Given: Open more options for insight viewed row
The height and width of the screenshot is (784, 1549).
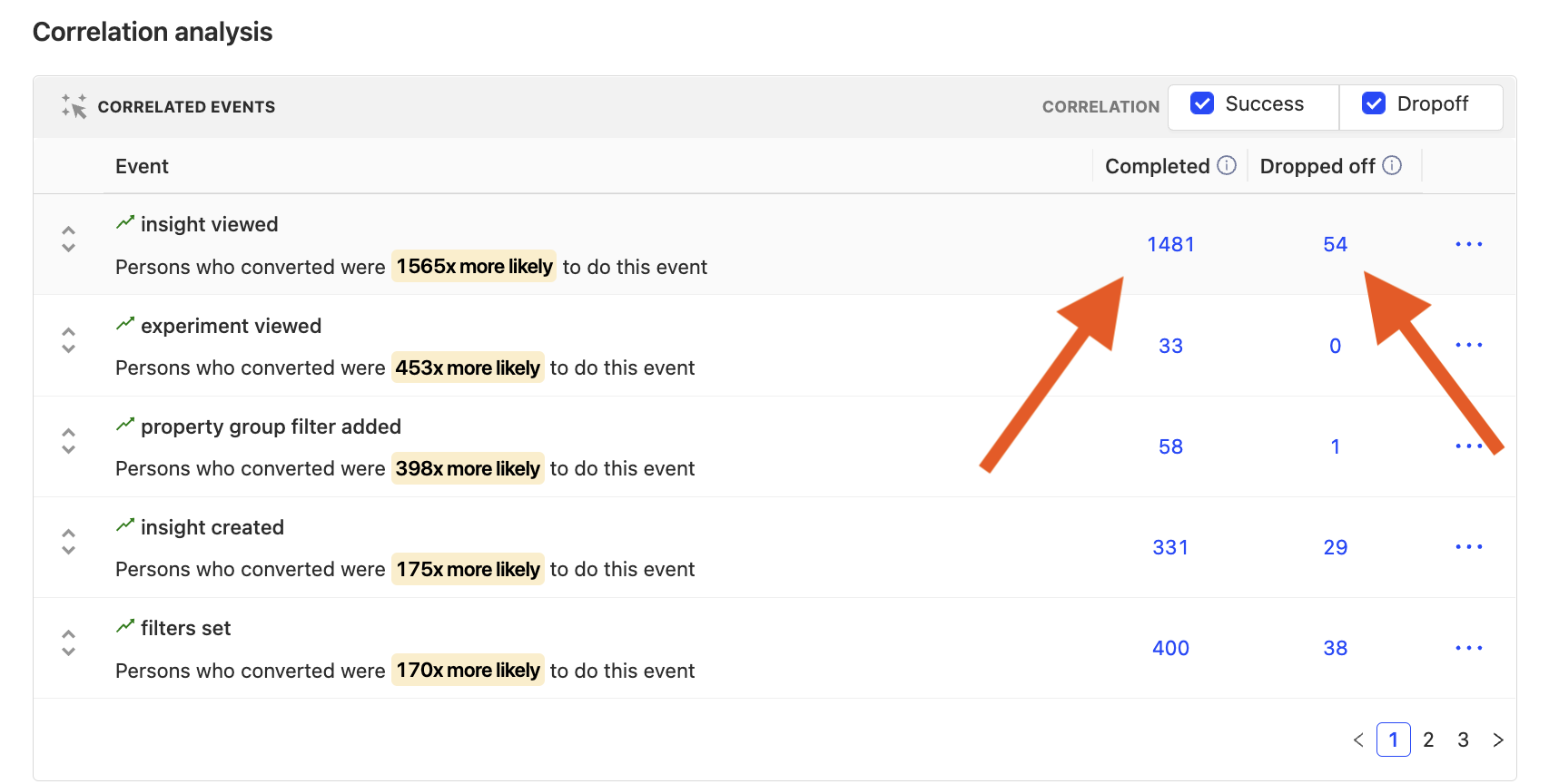Looking at the screenshot, I should 1468,244.
